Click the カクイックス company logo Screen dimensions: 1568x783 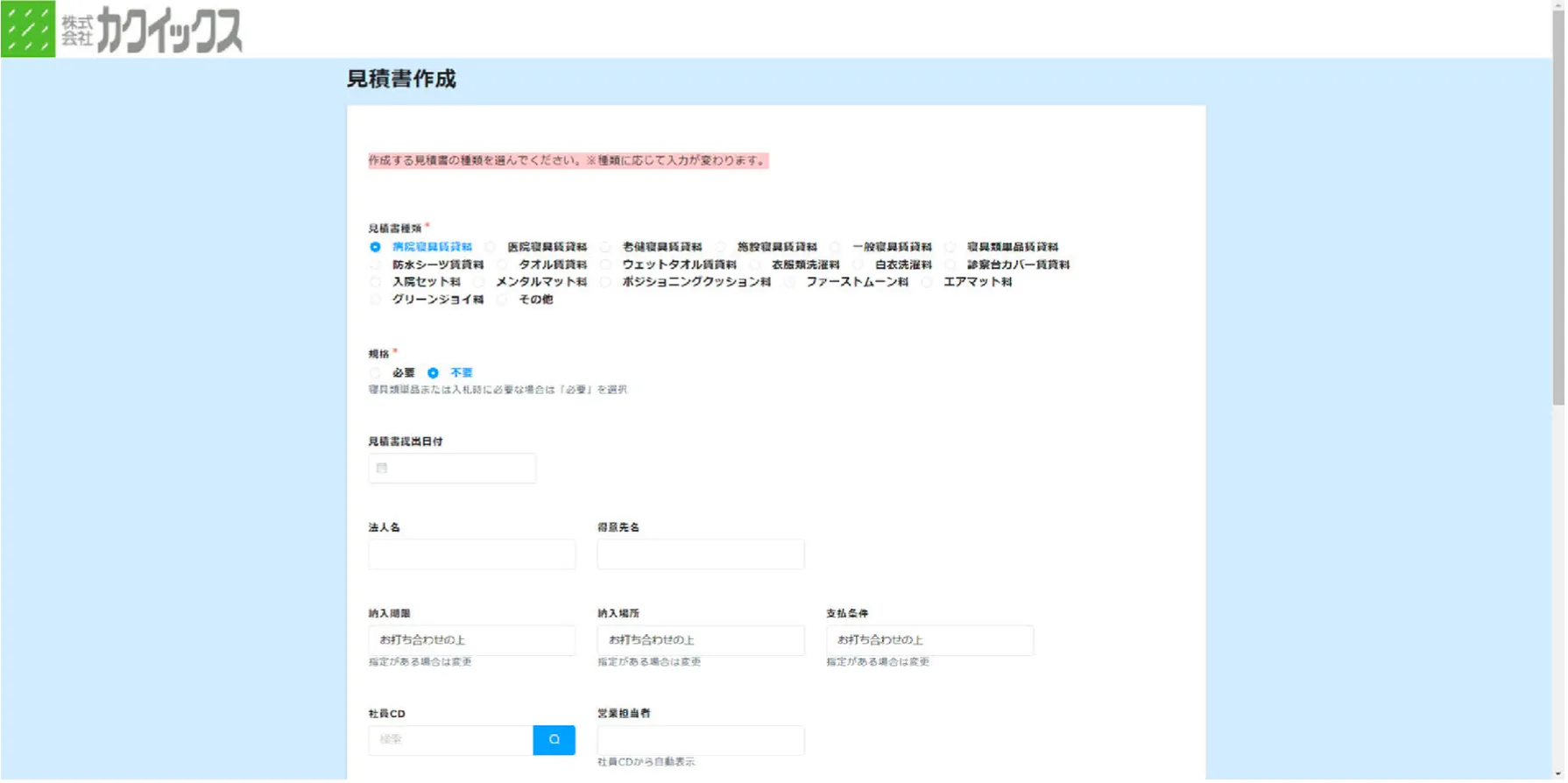[123, 29]
